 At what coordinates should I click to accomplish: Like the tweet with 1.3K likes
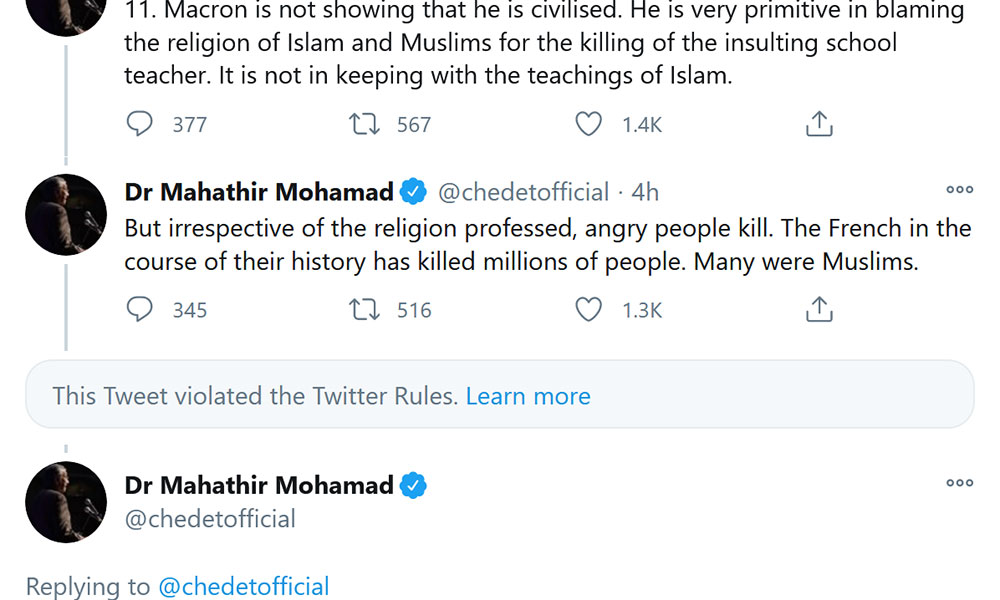589,310
